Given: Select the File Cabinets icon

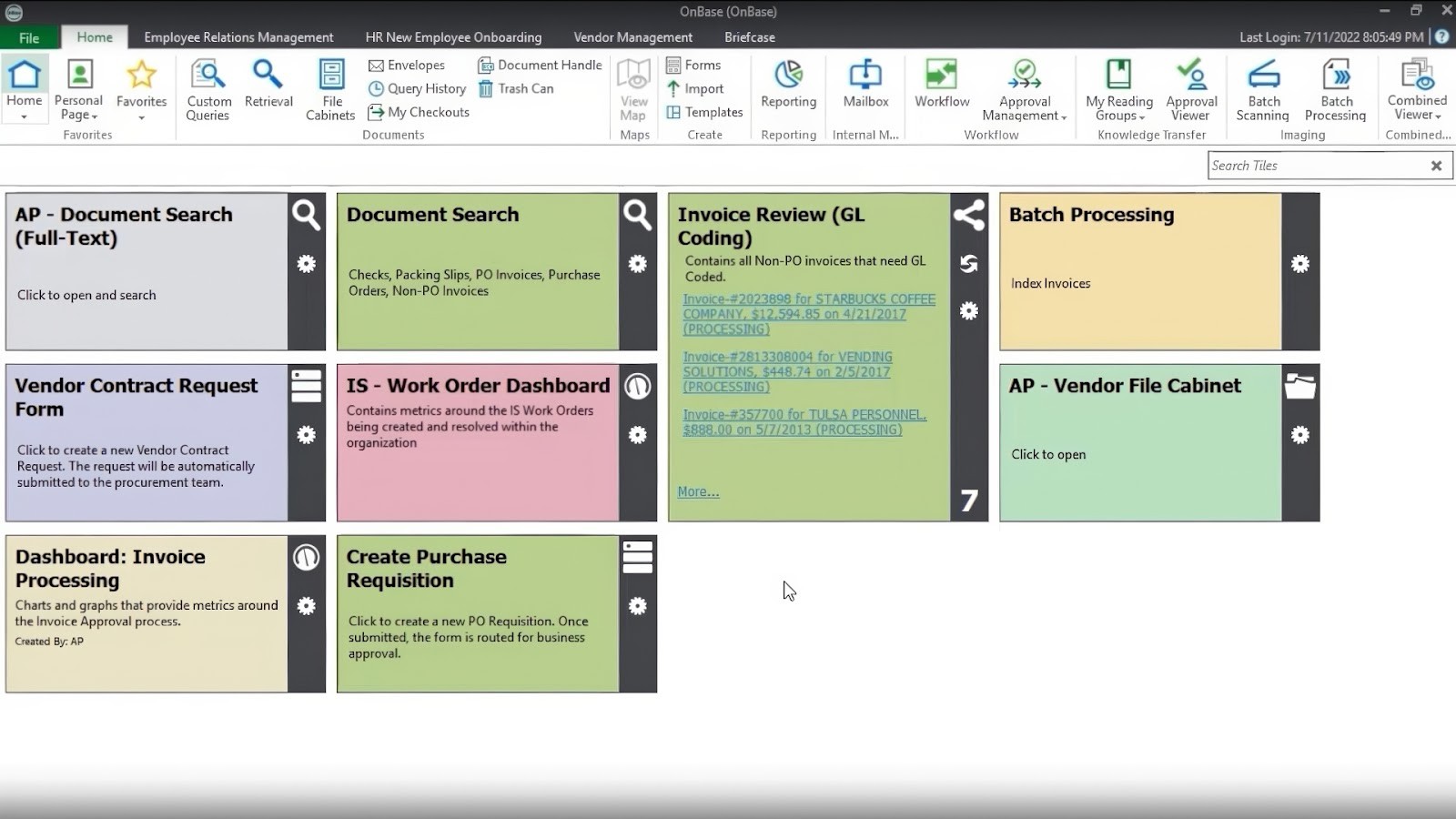Looking at the screenshot, I should (x=330, y=88).
